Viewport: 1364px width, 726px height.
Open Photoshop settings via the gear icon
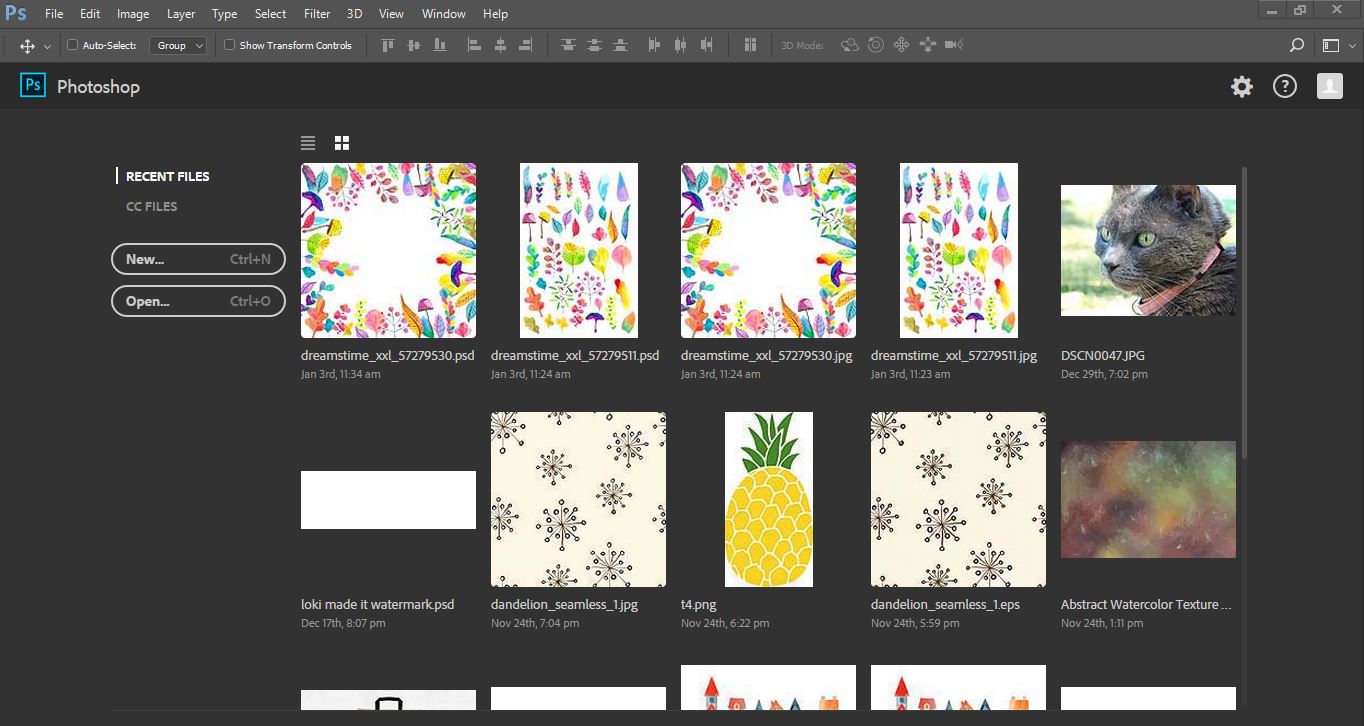coord(1241,86)
